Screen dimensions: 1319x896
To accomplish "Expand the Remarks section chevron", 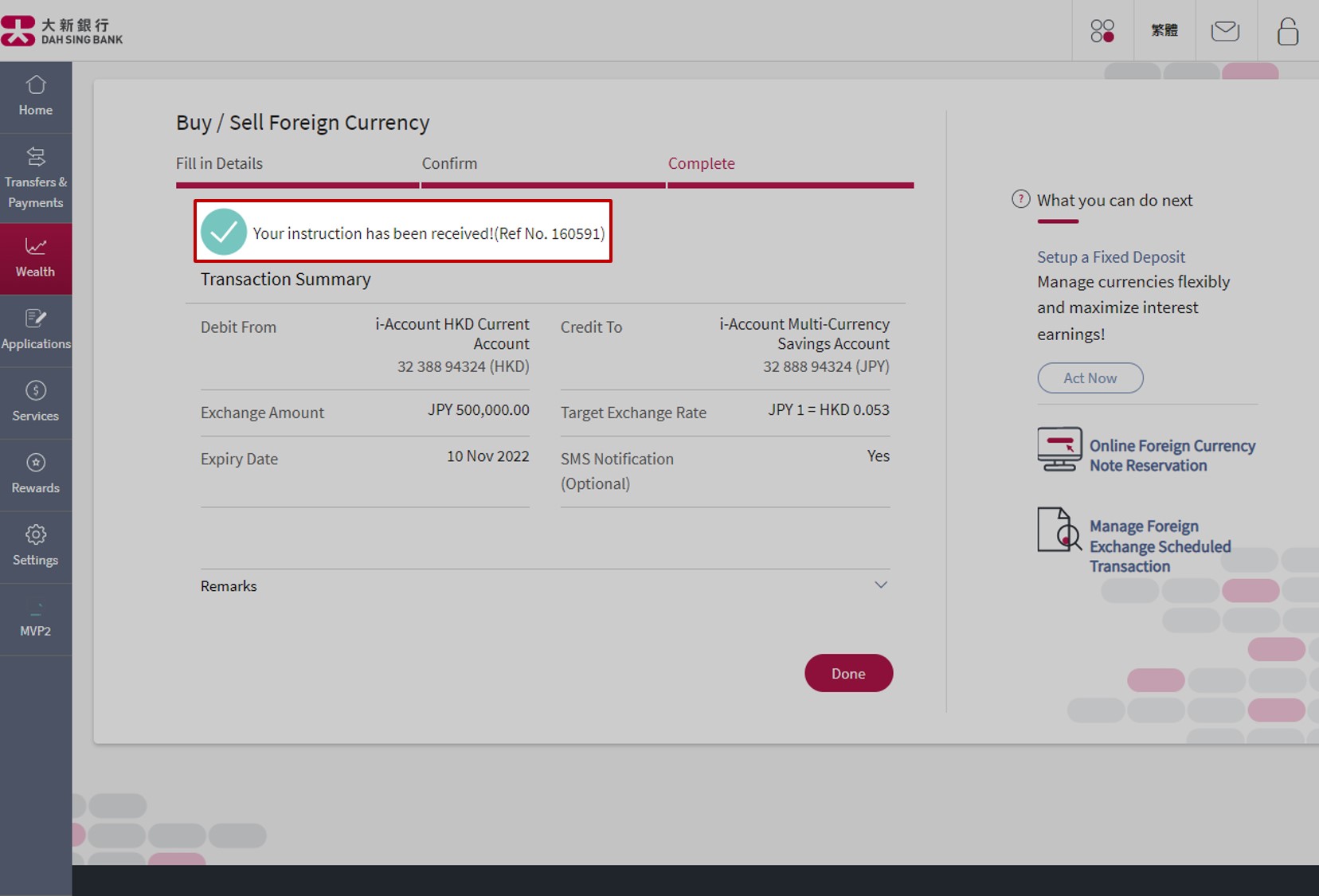I will tap(880, 585).
